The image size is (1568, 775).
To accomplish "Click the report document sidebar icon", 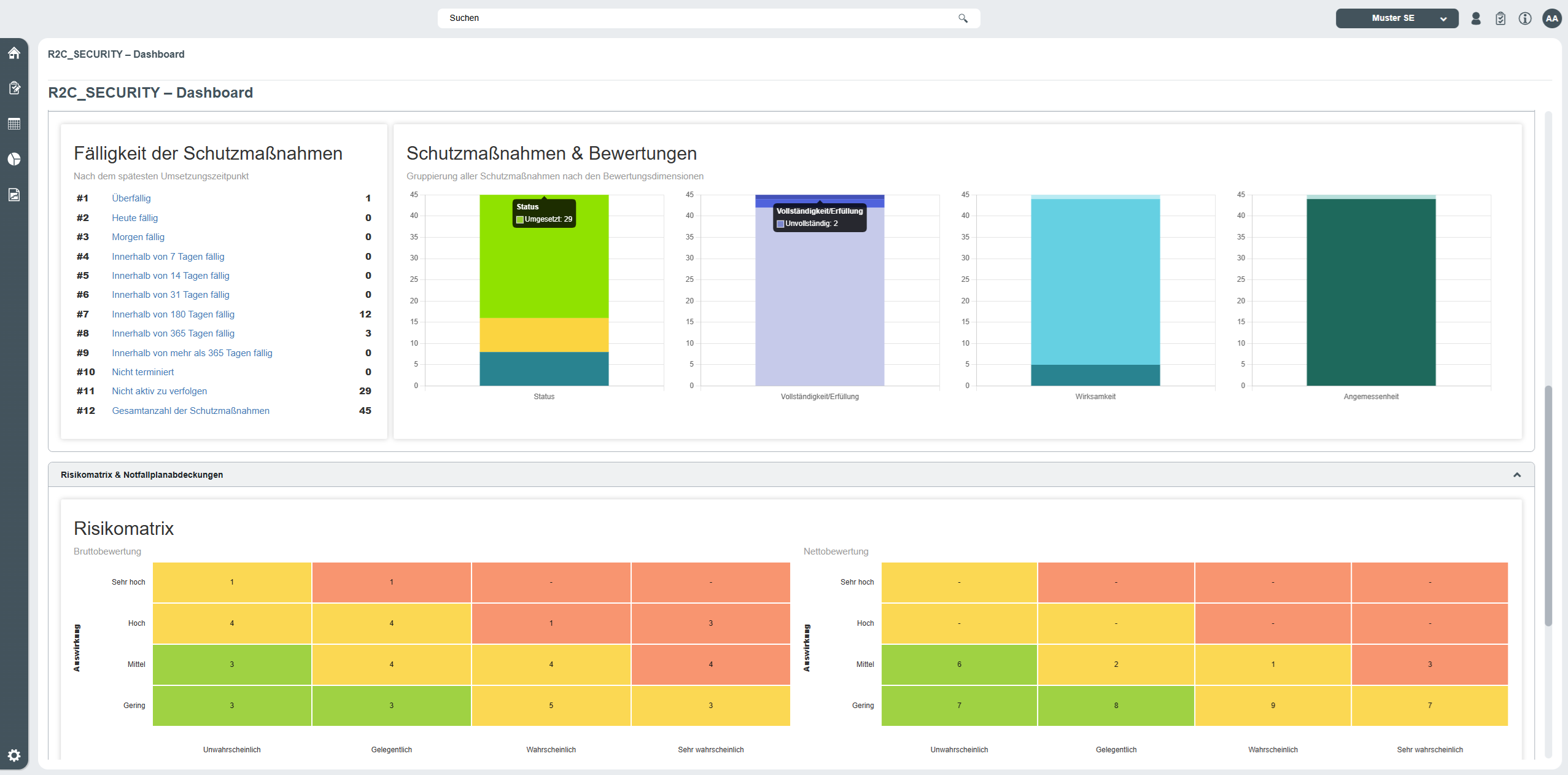I will pos(14,195).
